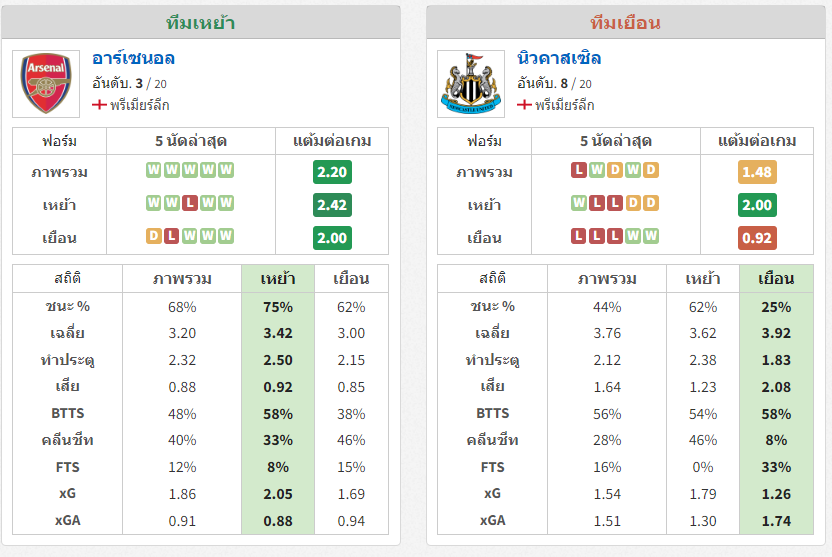The image size is (832, 557).
Task: Select Arsenal's 2.42 home points badge
Action: coord(332,205)
